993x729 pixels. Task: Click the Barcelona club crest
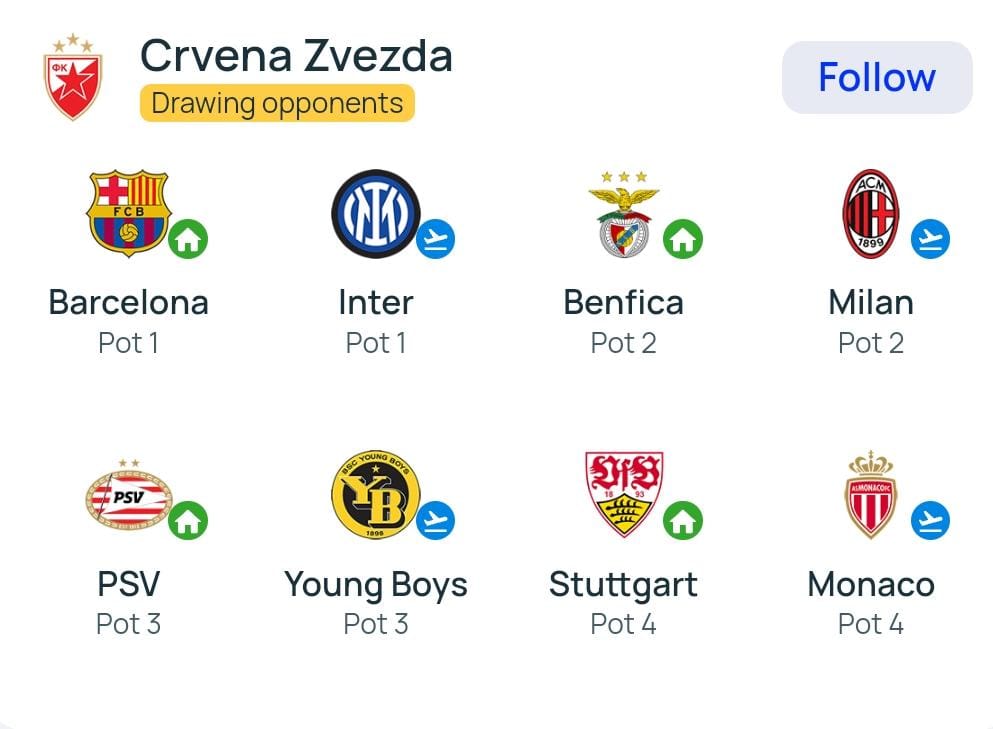pyautogui.click(x=128, y=211)
